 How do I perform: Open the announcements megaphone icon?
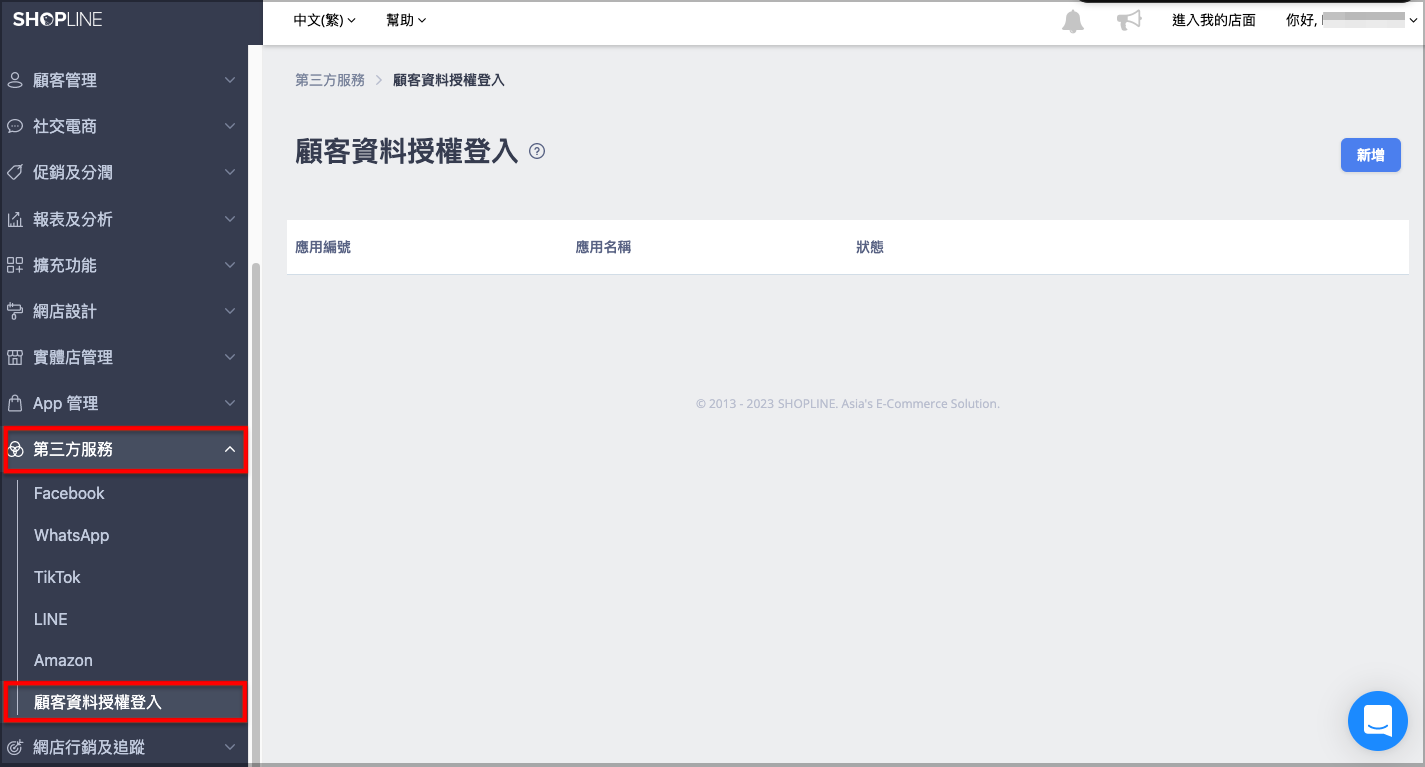pos(1129,21)
